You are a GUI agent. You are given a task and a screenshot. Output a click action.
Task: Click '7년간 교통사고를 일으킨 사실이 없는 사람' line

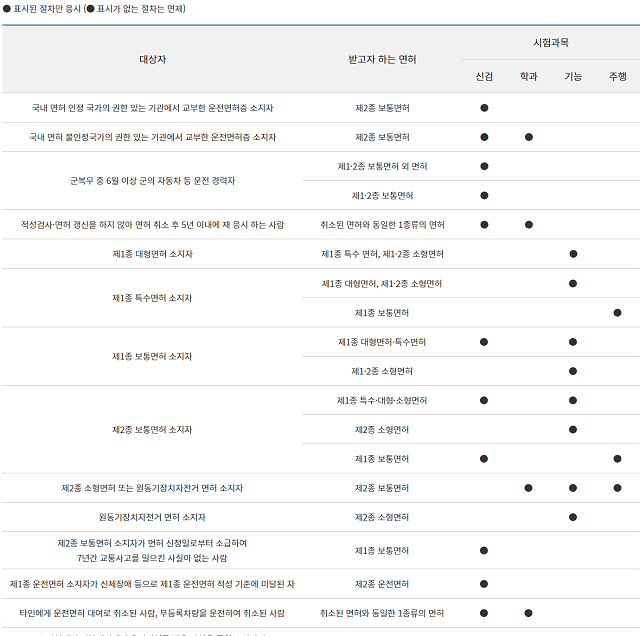(x=152, y=558)
